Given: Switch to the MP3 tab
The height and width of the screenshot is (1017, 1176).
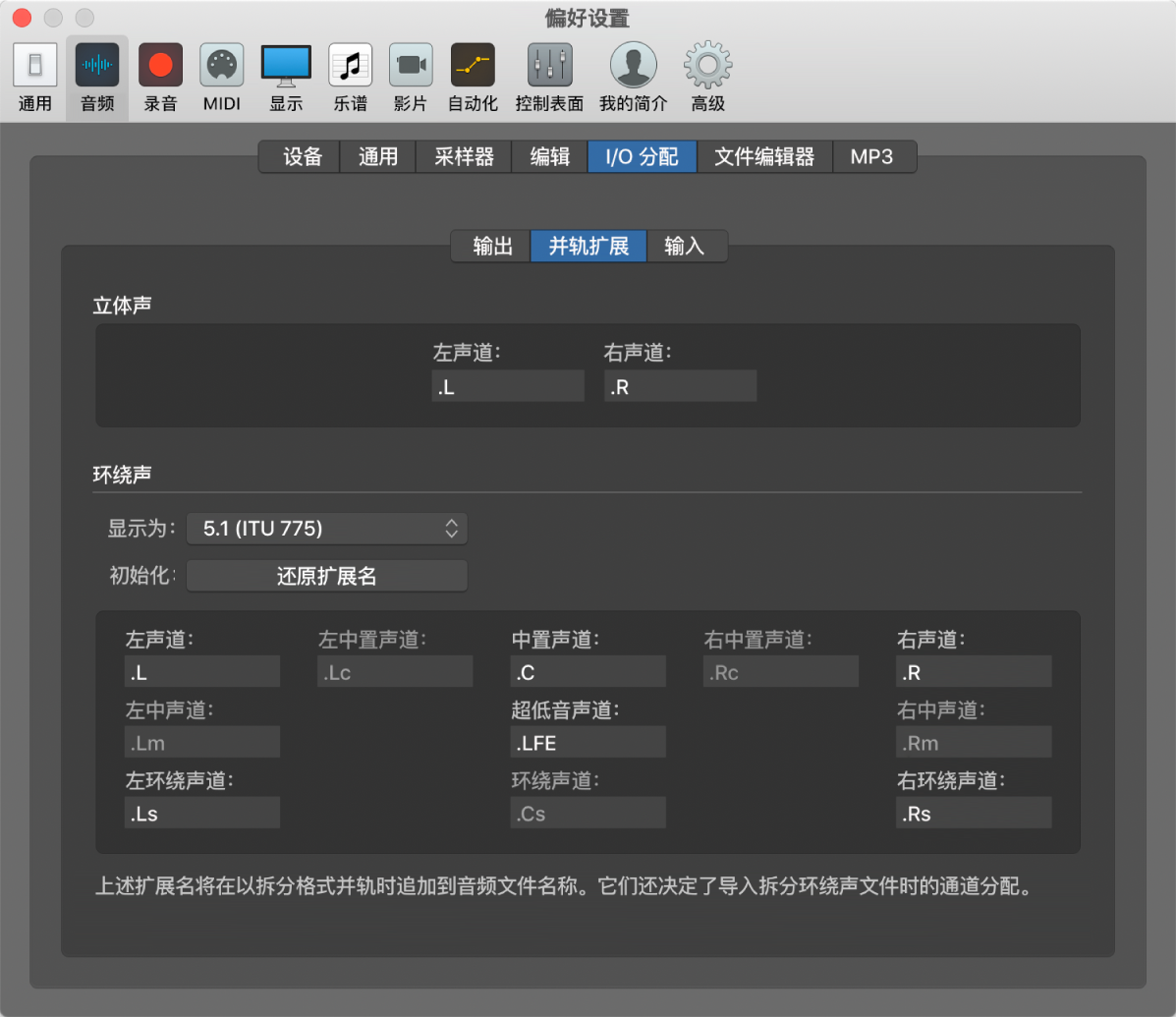Looking at the screenshot, I should [873, 156].
